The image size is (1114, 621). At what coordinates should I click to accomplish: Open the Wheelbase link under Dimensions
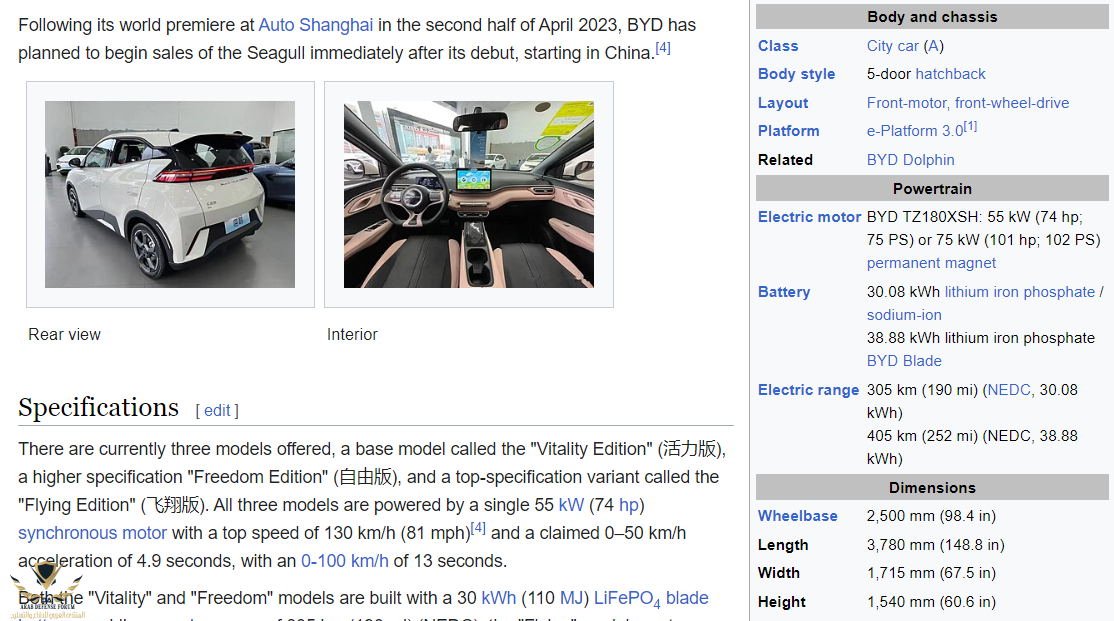(797, 516)
